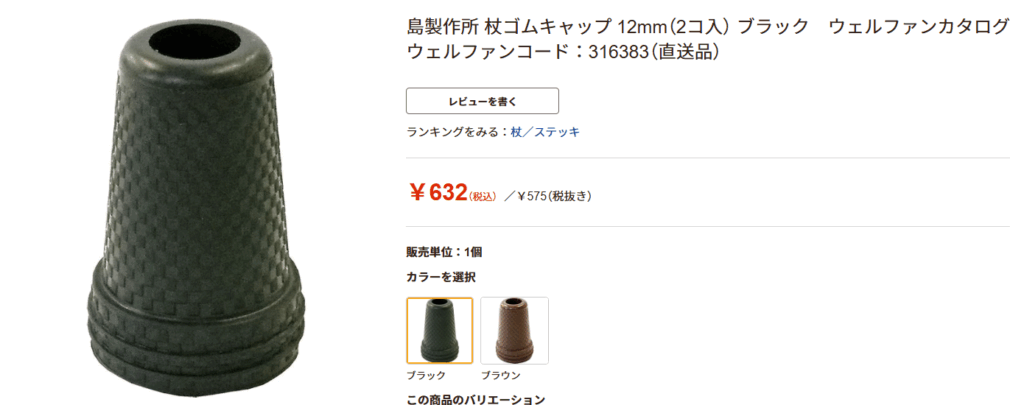Open the 杖／ステッキ ranking link
1024x405 pixels.
tap(545, 132)
